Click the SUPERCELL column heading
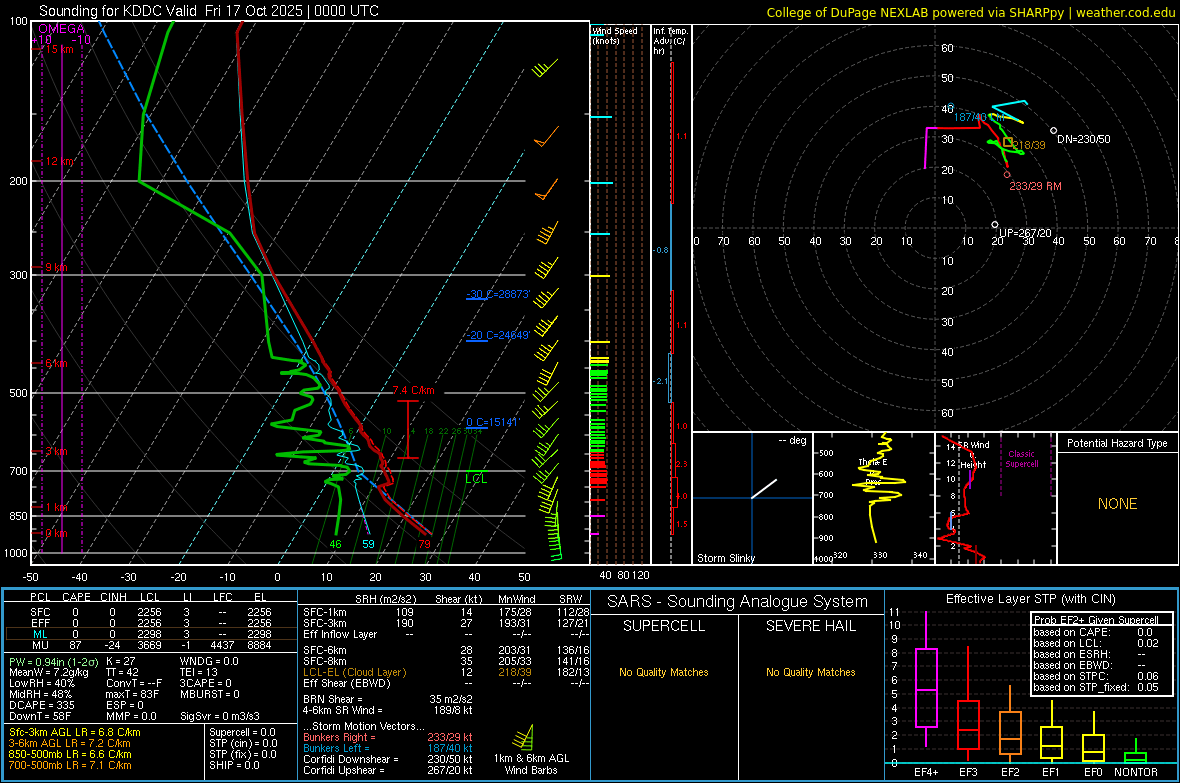The height and width of the screenshot is (783, 1180). point(664,626)
